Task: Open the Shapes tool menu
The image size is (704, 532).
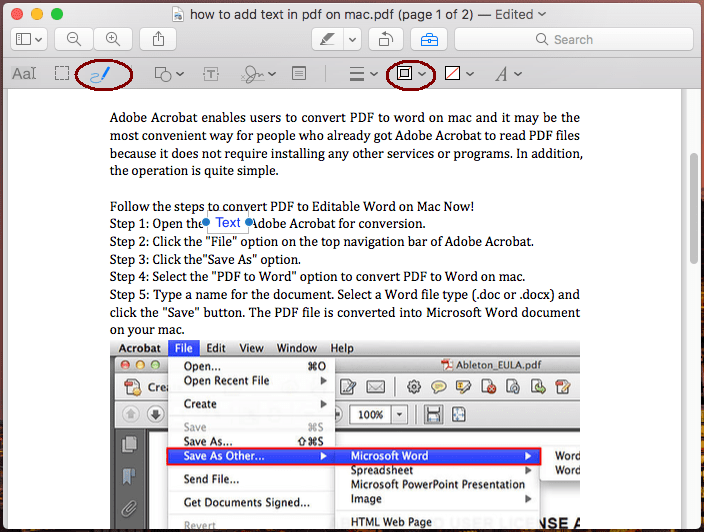Action: (163, 74)
